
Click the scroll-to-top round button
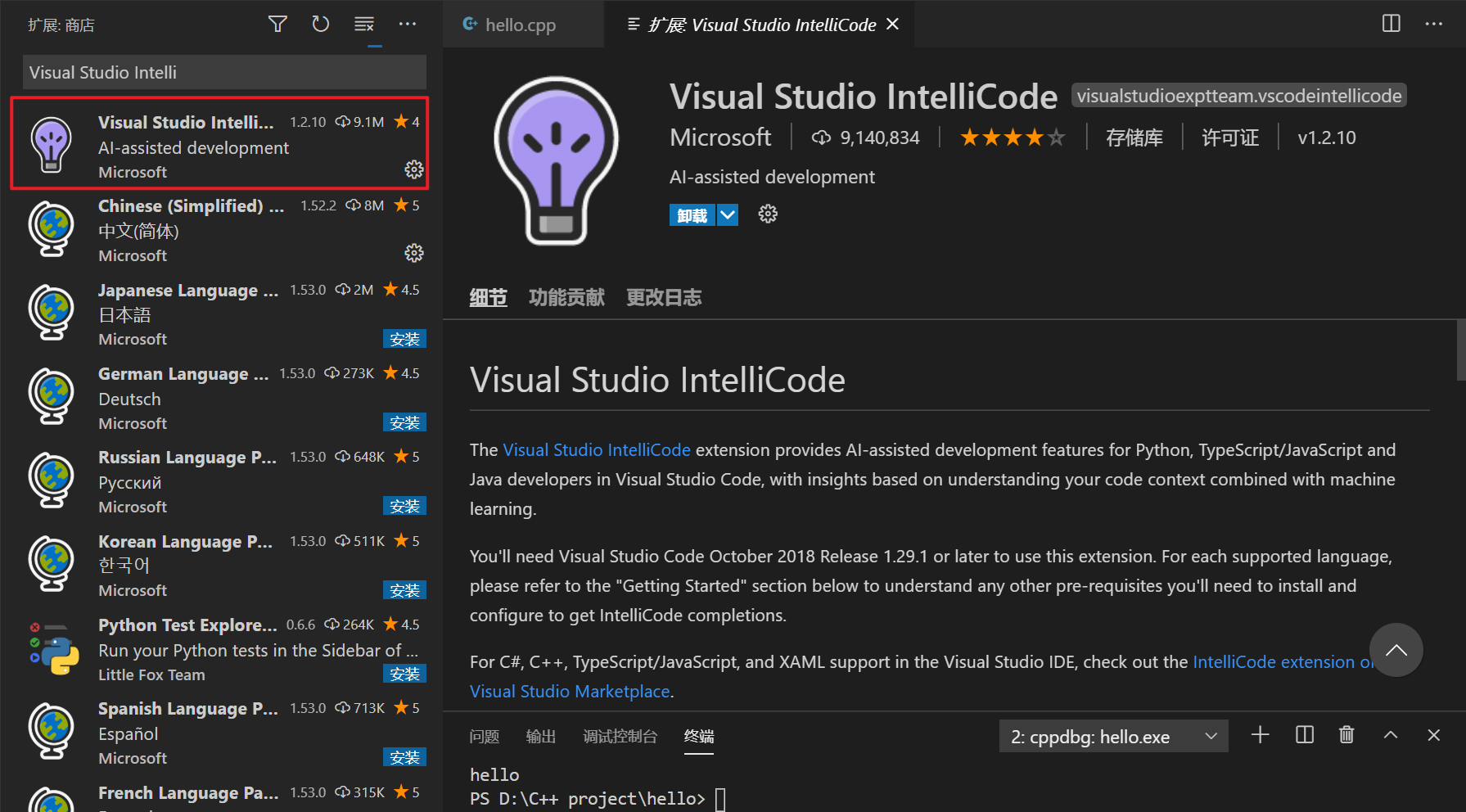[x=1396, y=650]
